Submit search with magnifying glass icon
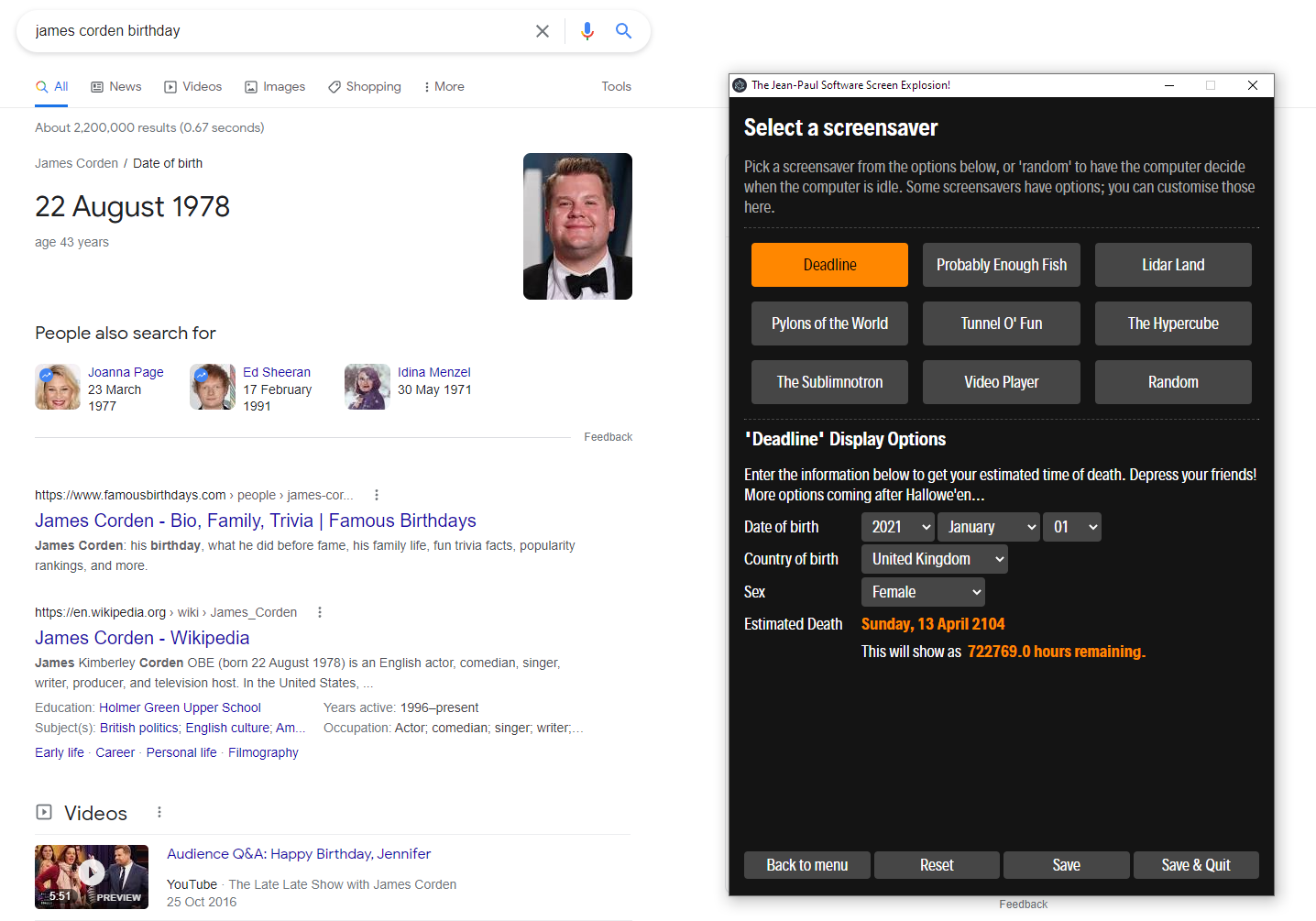This screenshot has width=1316, height=921. [624, 31]
